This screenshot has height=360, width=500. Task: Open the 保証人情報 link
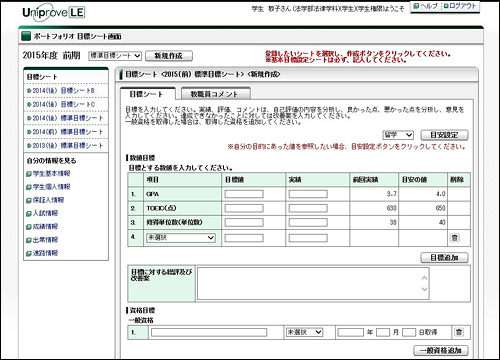click(x=48, y=200)
